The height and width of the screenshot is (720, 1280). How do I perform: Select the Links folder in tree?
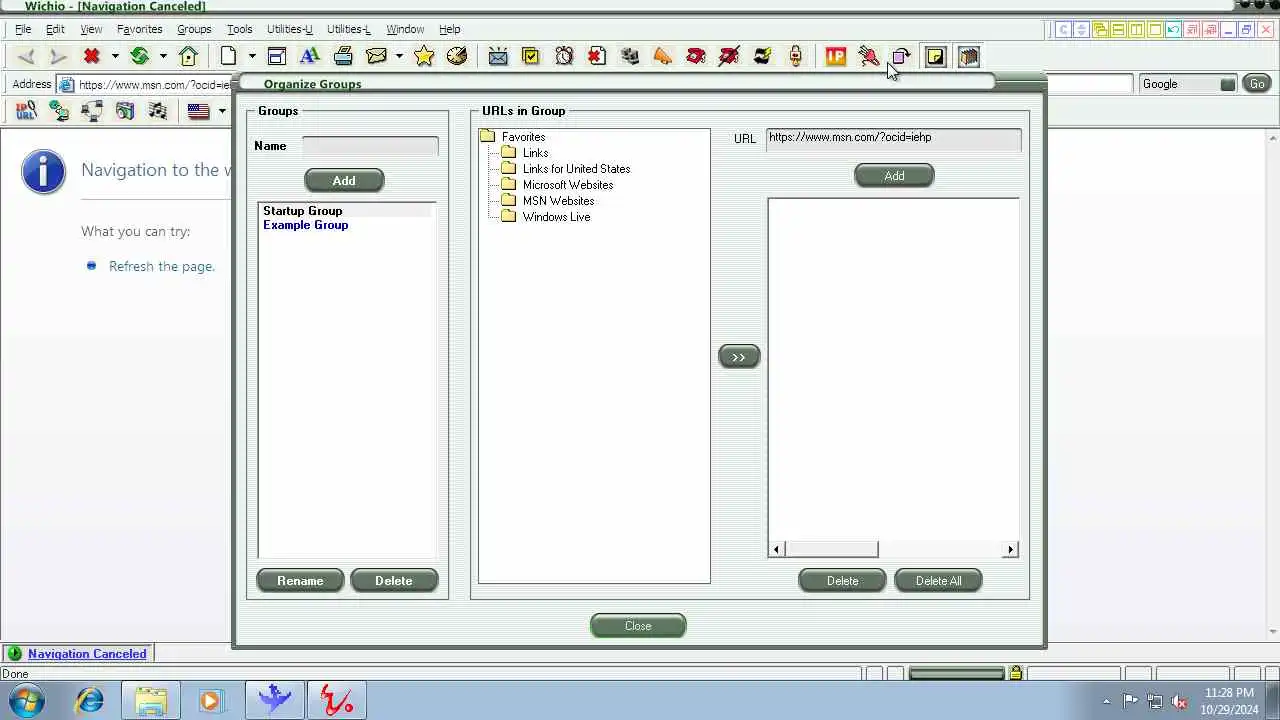535,153
